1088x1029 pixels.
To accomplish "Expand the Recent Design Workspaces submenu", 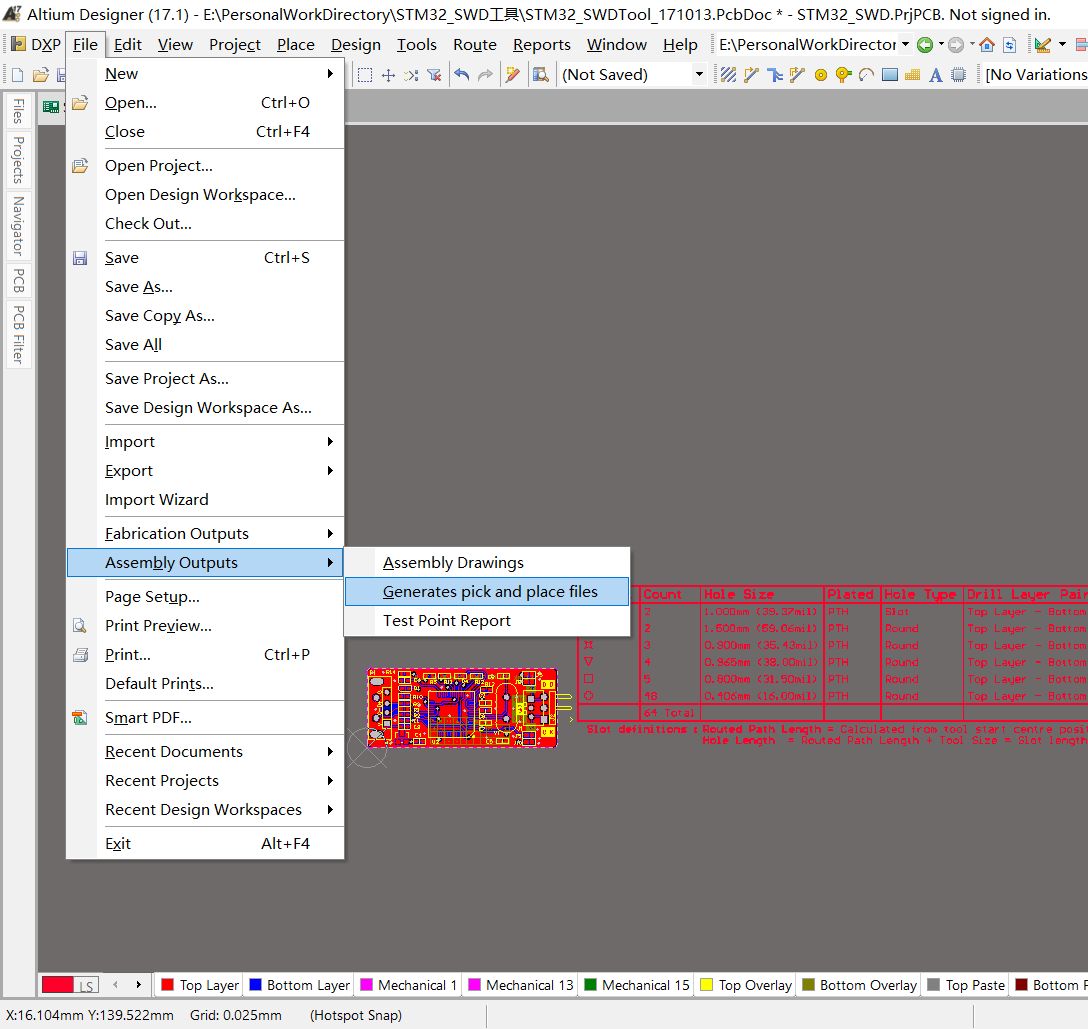I will (x=205, y=810).
